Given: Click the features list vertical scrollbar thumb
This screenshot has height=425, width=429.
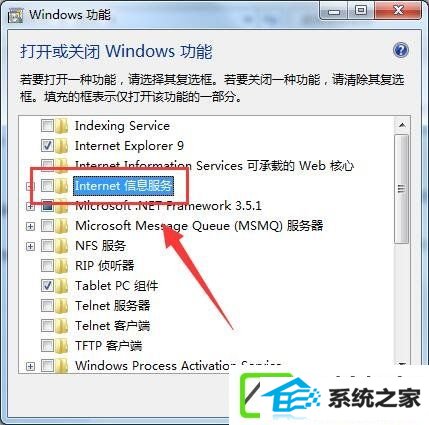Looking at the screenshot, I should coord(402,189).
